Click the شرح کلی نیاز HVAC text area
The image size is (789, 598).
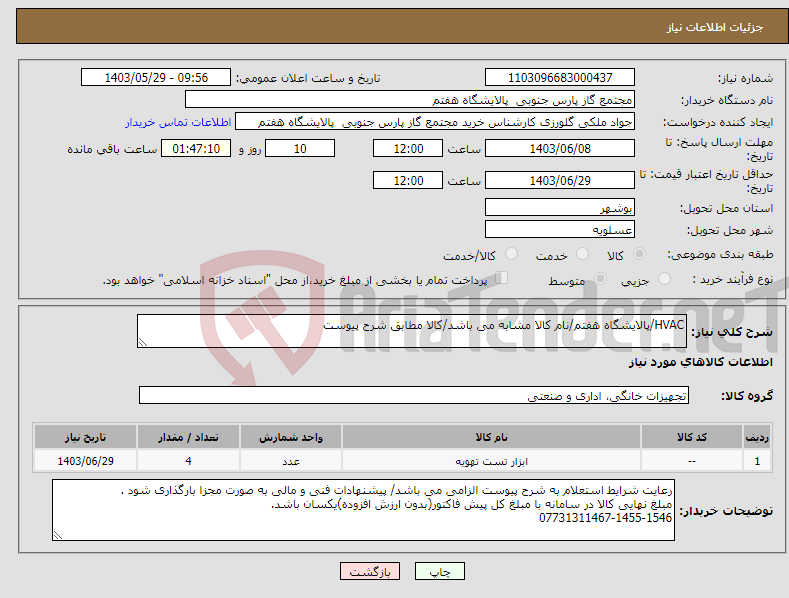pyautogui.click(x=412, y=331)
